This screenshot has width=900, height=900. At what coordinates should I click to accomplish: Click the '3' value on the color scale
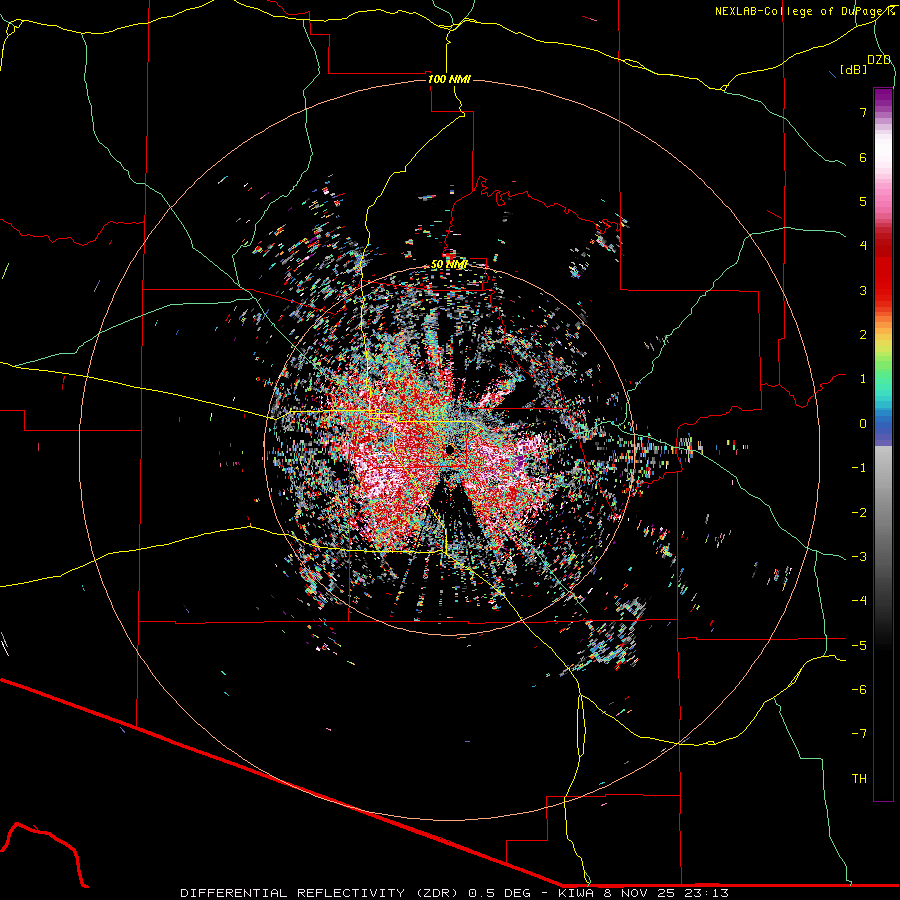point(863,290)
